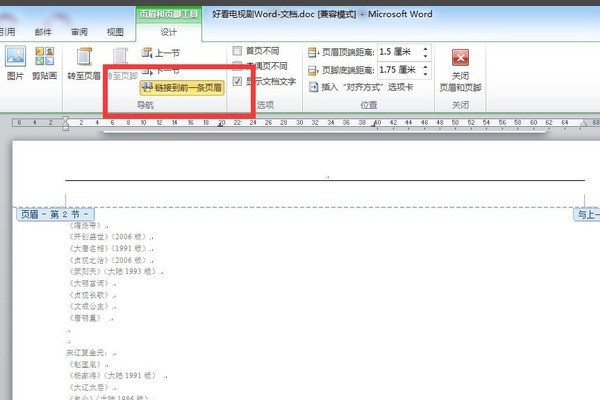The height and width of the screenshot is (400, 600).
Task: Edit the 1.75 厘米 footer distance field
Action: 399,70
